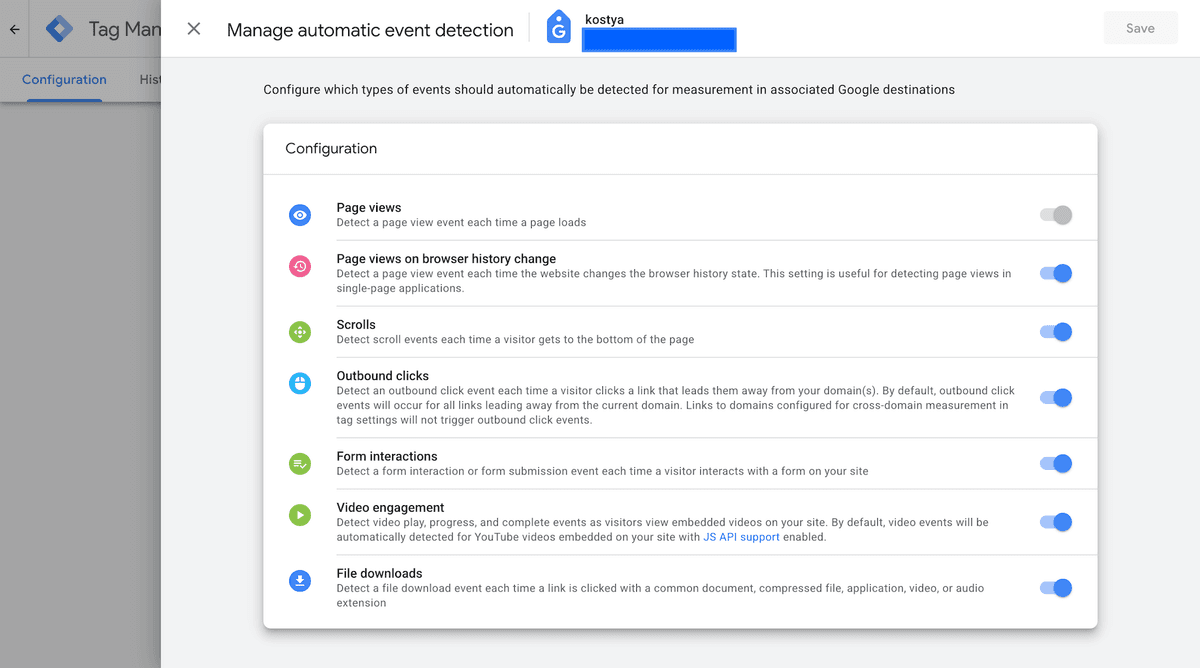Disable the Video engagement toggle

pyautogui.click(x=1056, y=522)
